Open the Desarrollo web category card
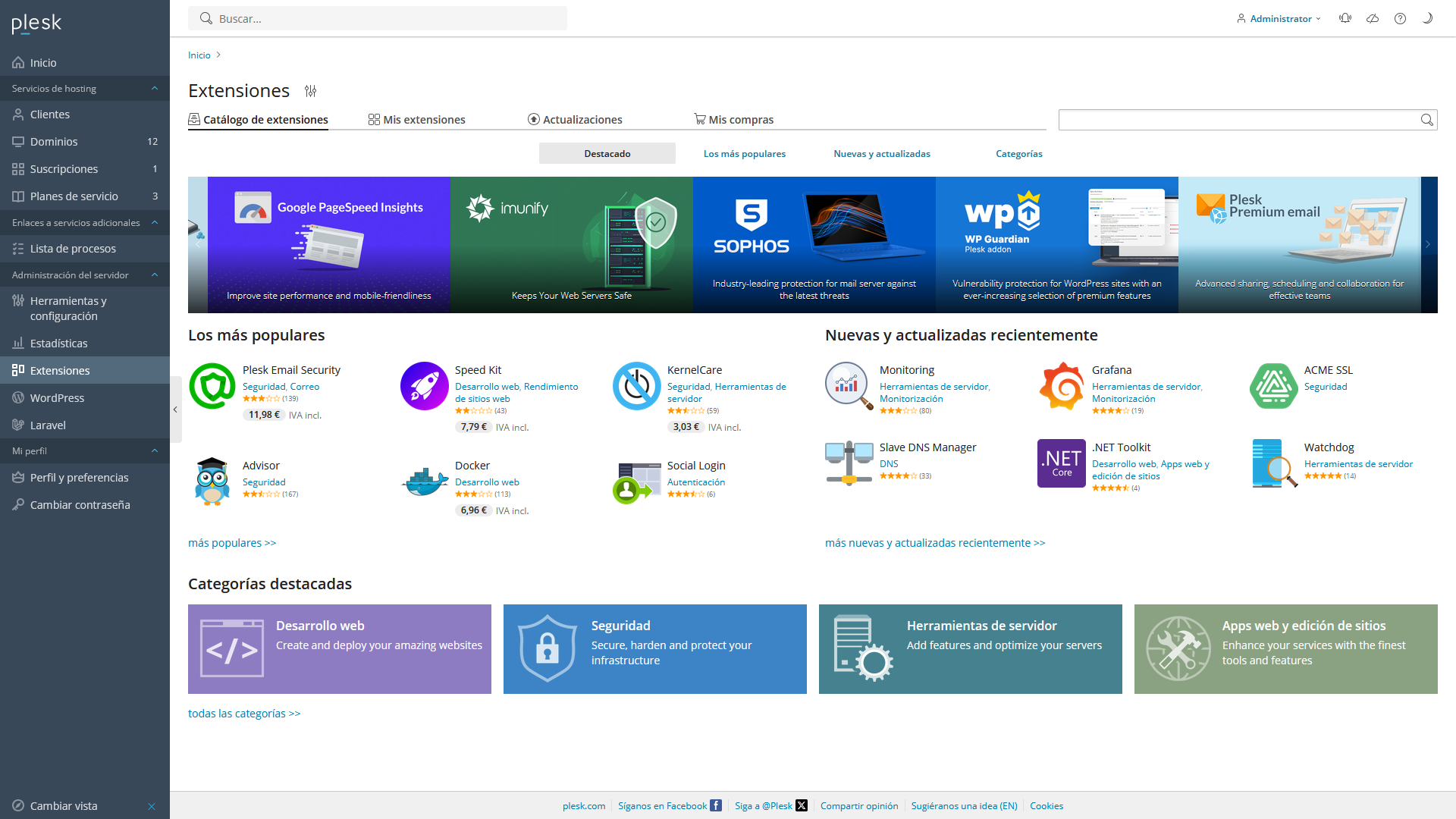The height and width of the screenshot is (819, 1456). tap(340, 649)
